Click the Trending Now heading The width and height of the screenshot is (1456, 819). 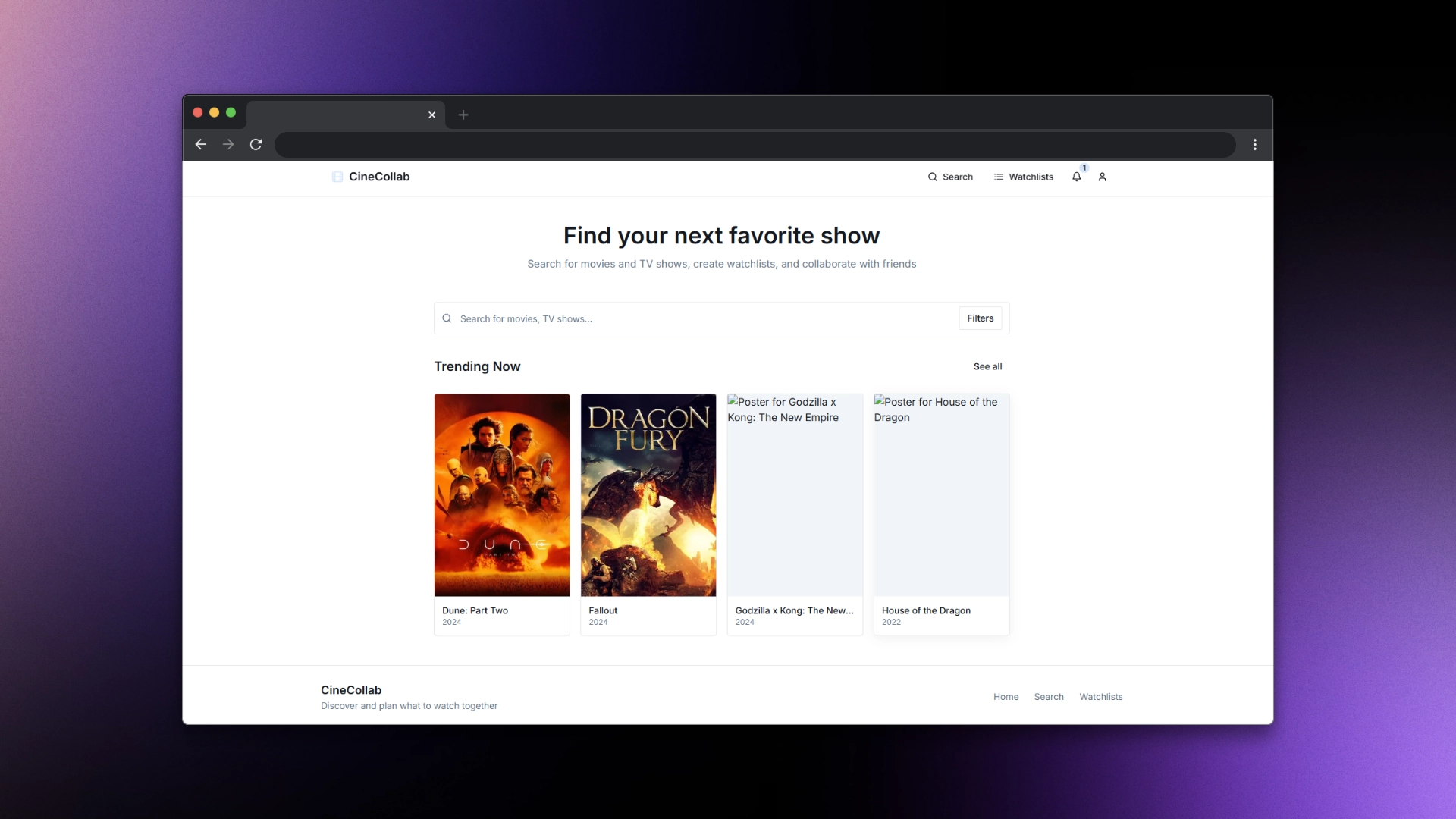[477, 366]
